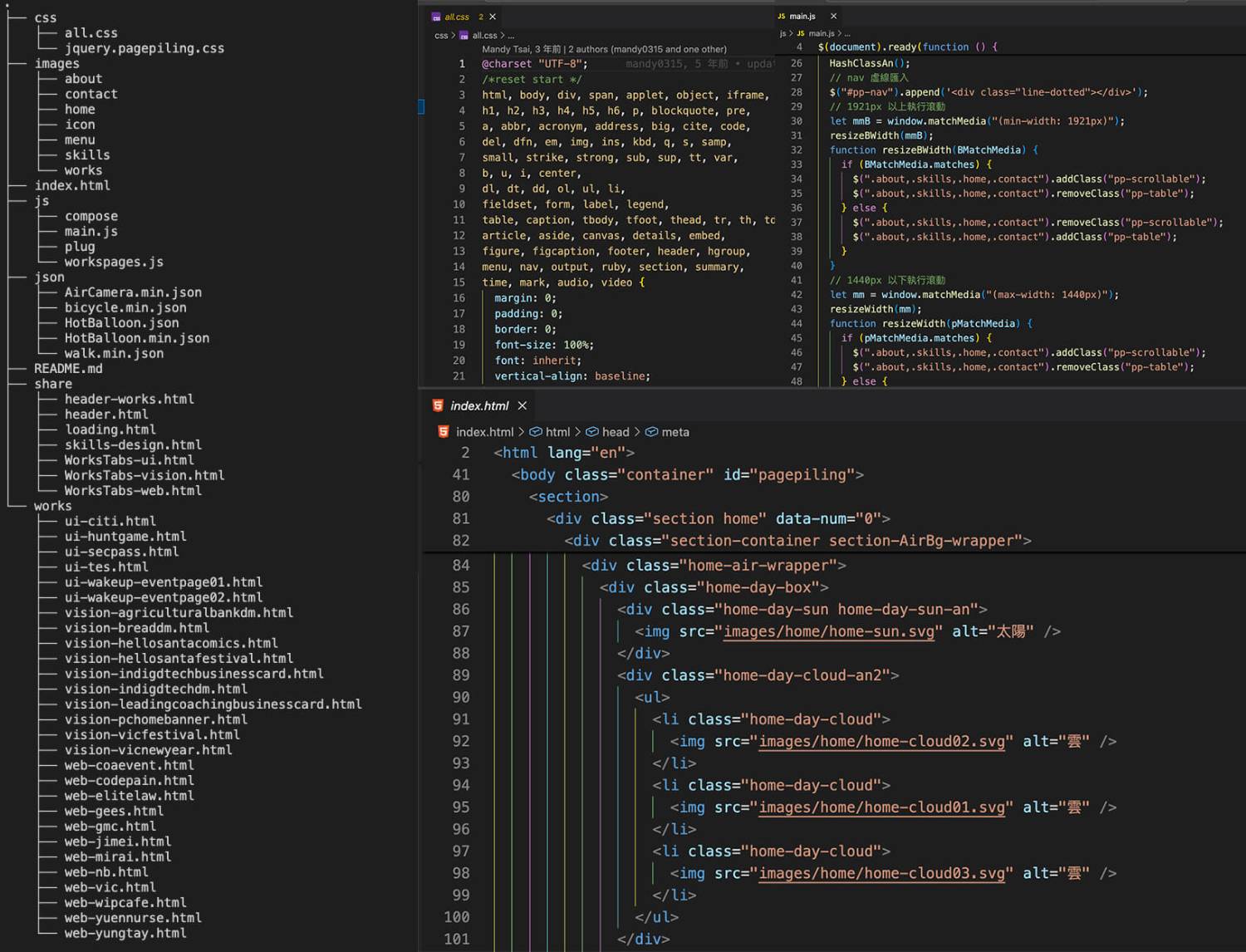
Task: Click the symbol icon before head breadcrumb
Action: pos(592,432)
